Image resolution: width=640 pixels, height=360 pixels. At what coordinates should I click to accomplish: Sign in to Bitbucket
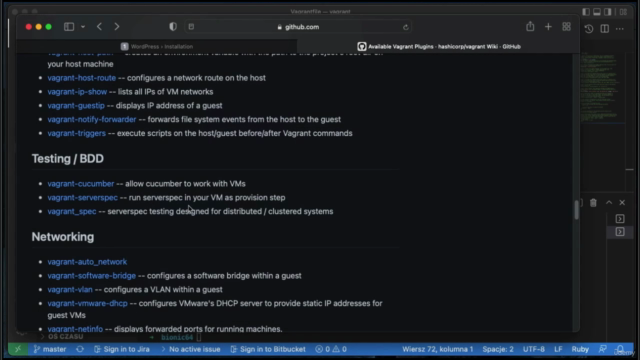coord(268,349)
